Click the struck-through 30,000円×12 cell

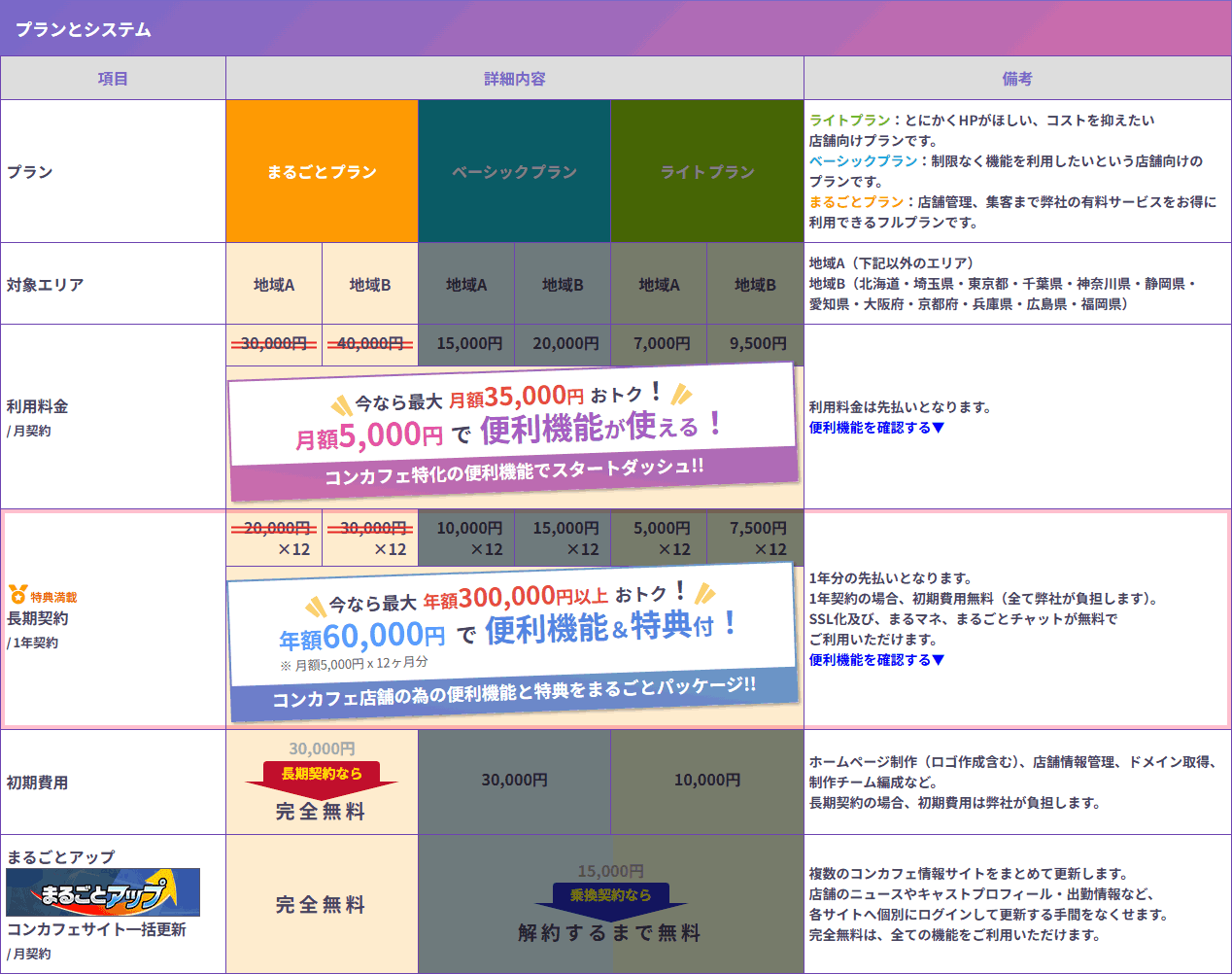370,539
